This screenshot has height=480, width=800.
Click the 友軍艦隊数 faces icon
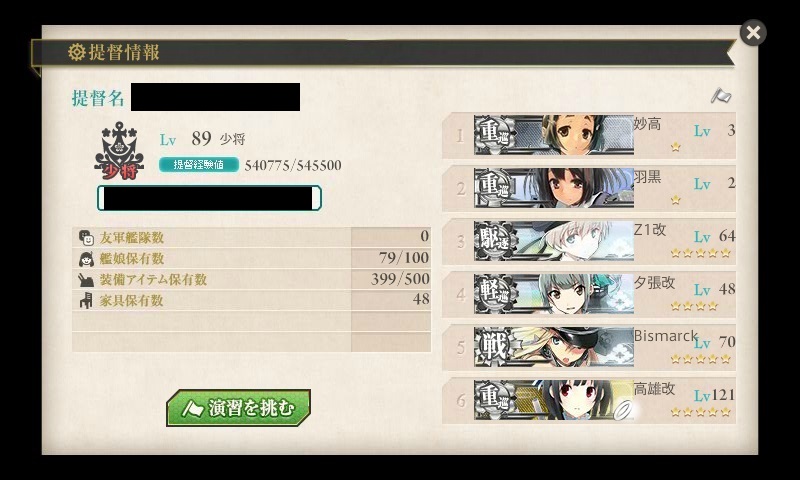pyautogui.click(x=86, y=238)
